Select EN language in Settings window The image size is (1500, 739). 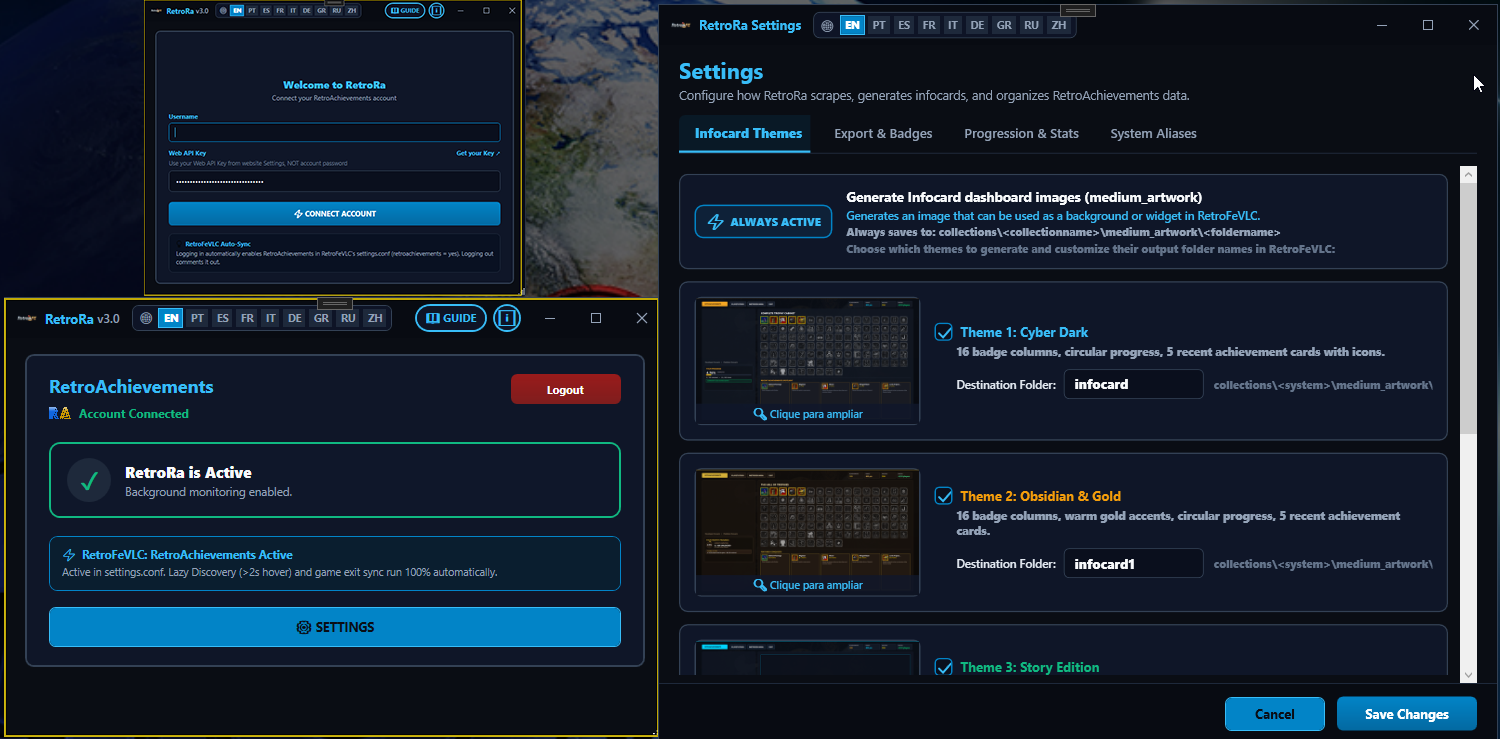pyautogui.click(x=853, y=25)
